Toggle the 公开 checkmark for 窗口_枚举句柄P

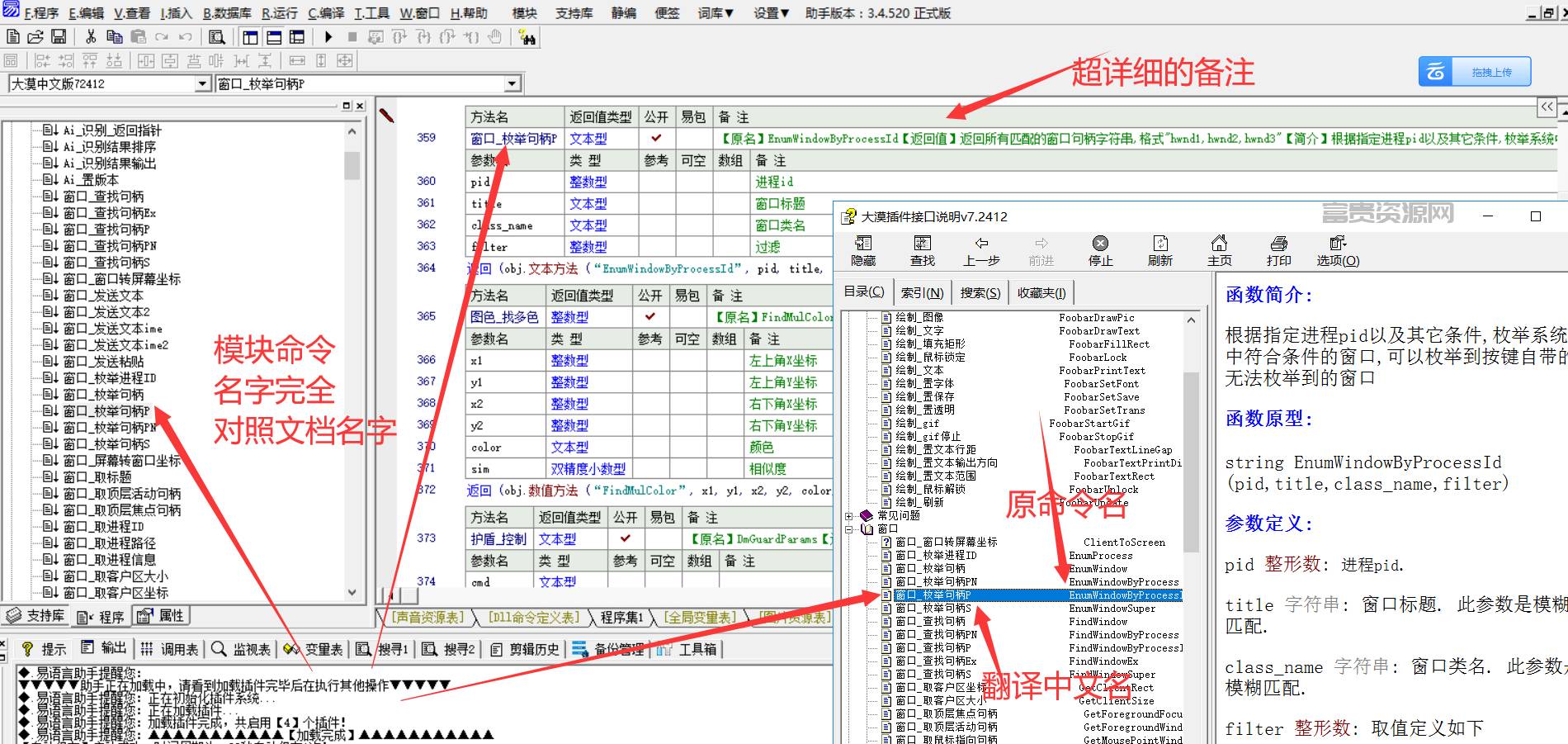tap(657, 138)
